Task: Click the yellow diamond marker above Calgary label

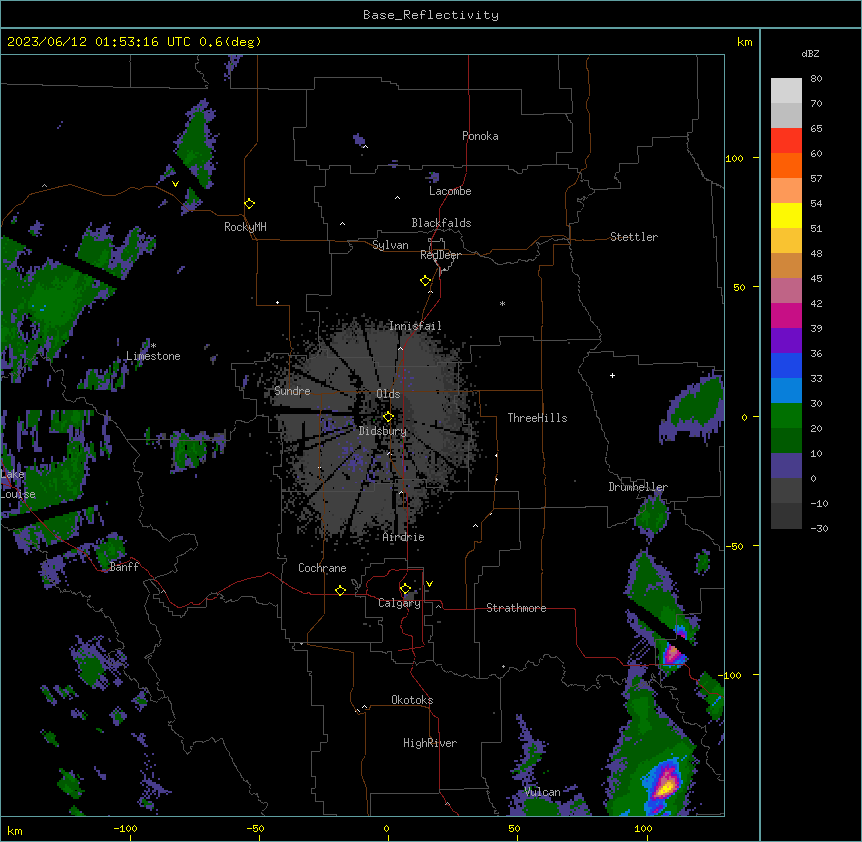Action: [x=405, y=589]
